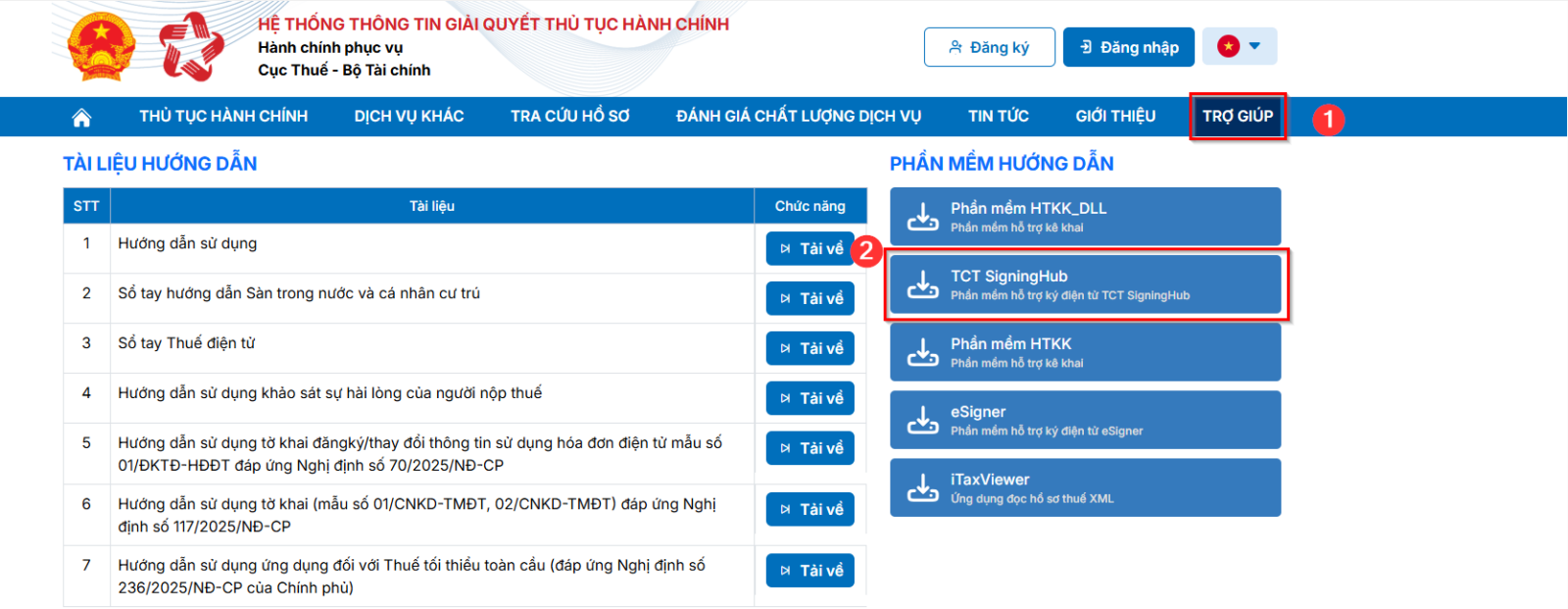Click the home icon in navigation bar
Screen dimensions: 1568x609
(81, 118)
